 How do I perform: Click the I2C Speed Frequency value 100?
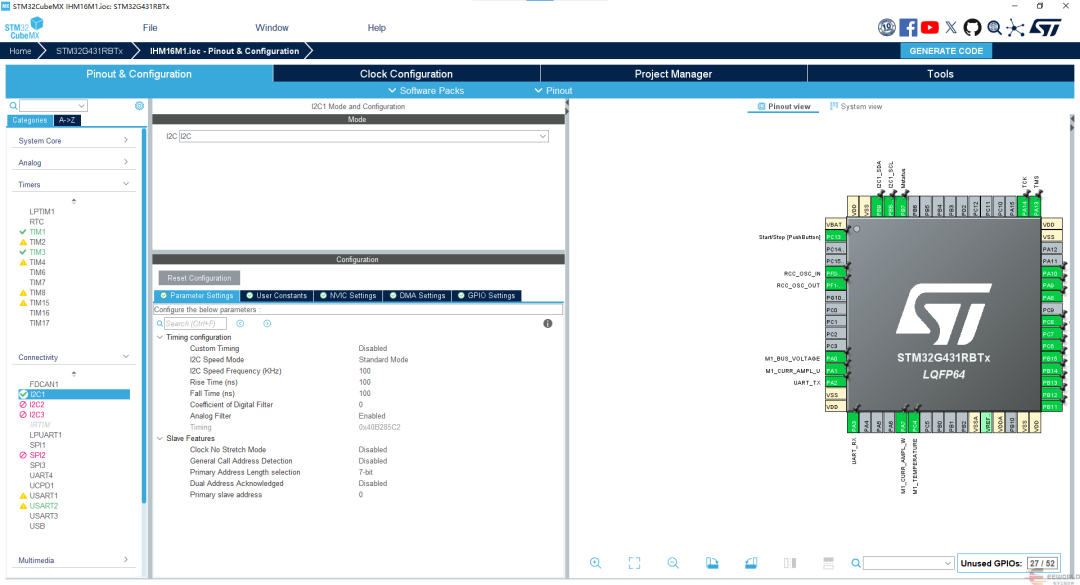coord(364,371)
